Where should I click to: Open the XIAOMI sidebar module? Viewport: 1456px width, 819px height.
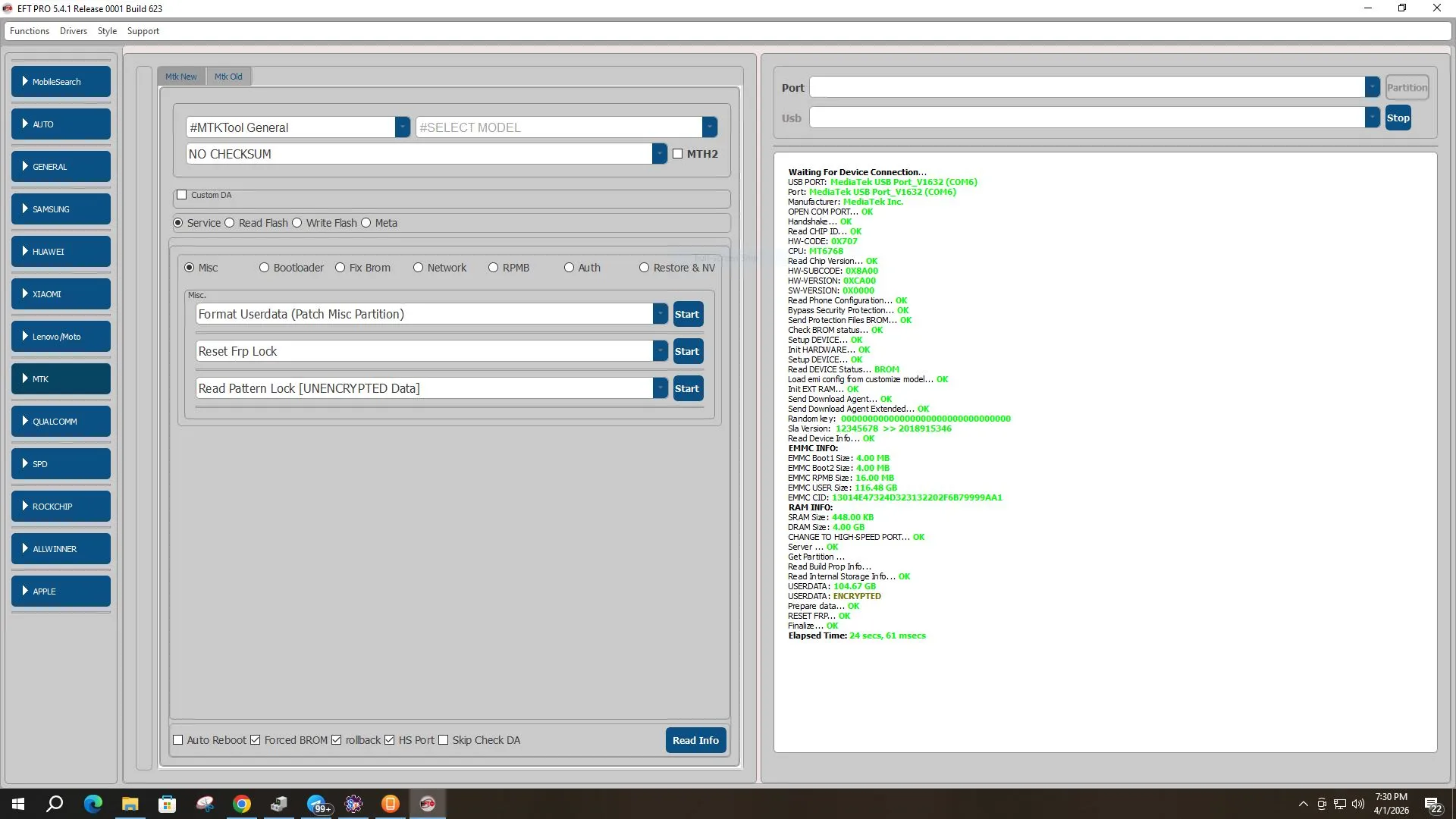(61, 294)
